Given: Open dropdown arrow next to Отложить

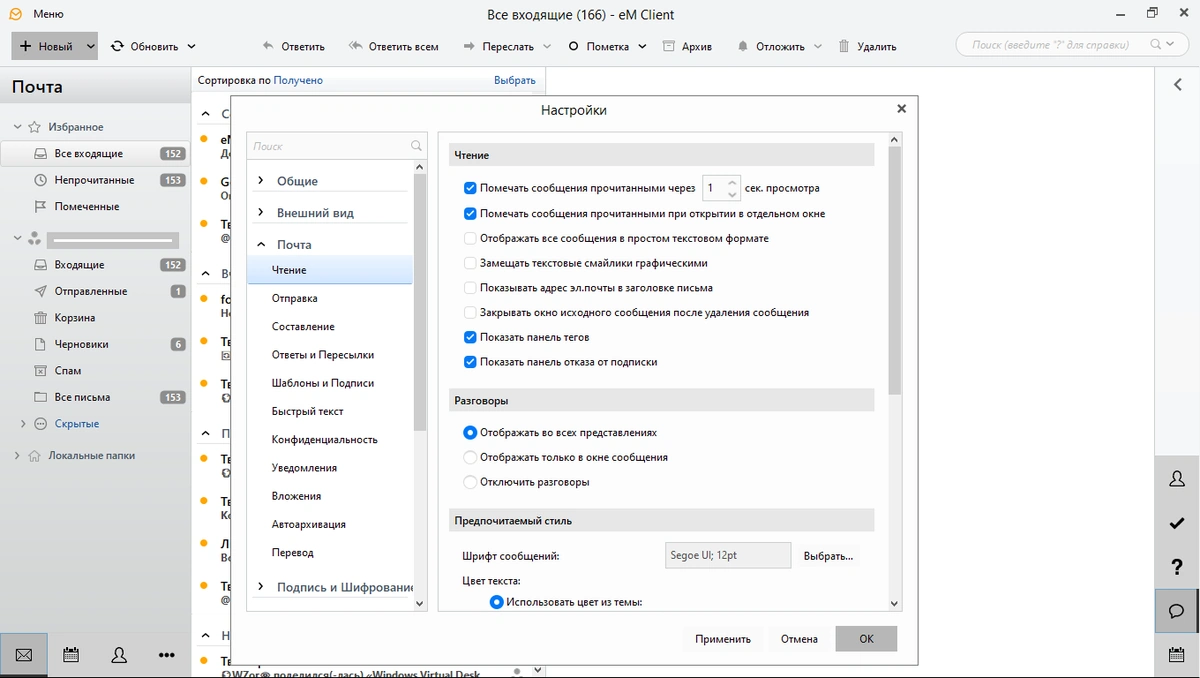Looking at the screenshot, I should click(818, 46).
